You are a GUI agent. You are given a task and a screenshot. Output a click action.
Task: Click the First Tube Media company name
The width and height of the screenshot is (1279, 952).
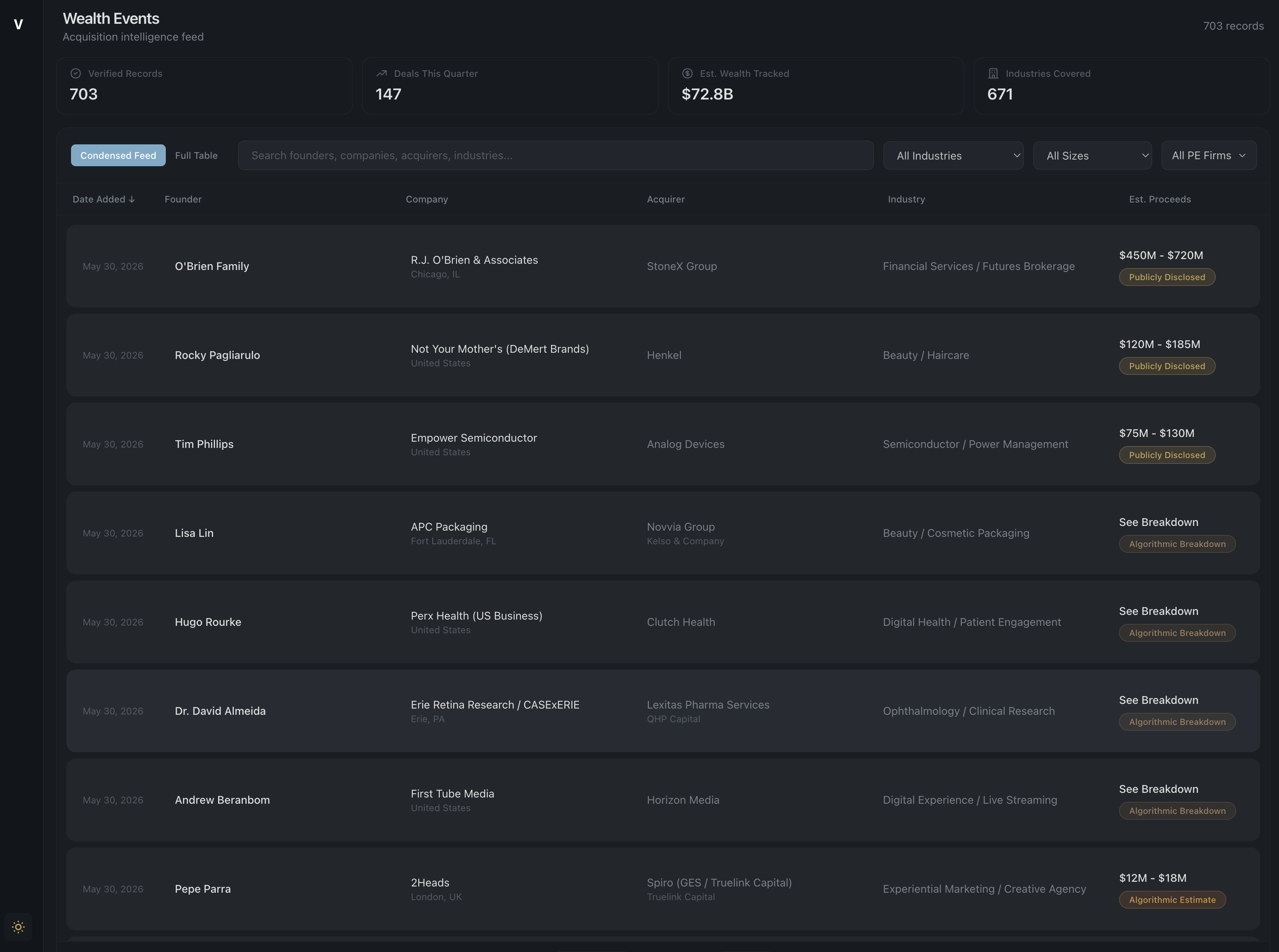click(452, 794)
